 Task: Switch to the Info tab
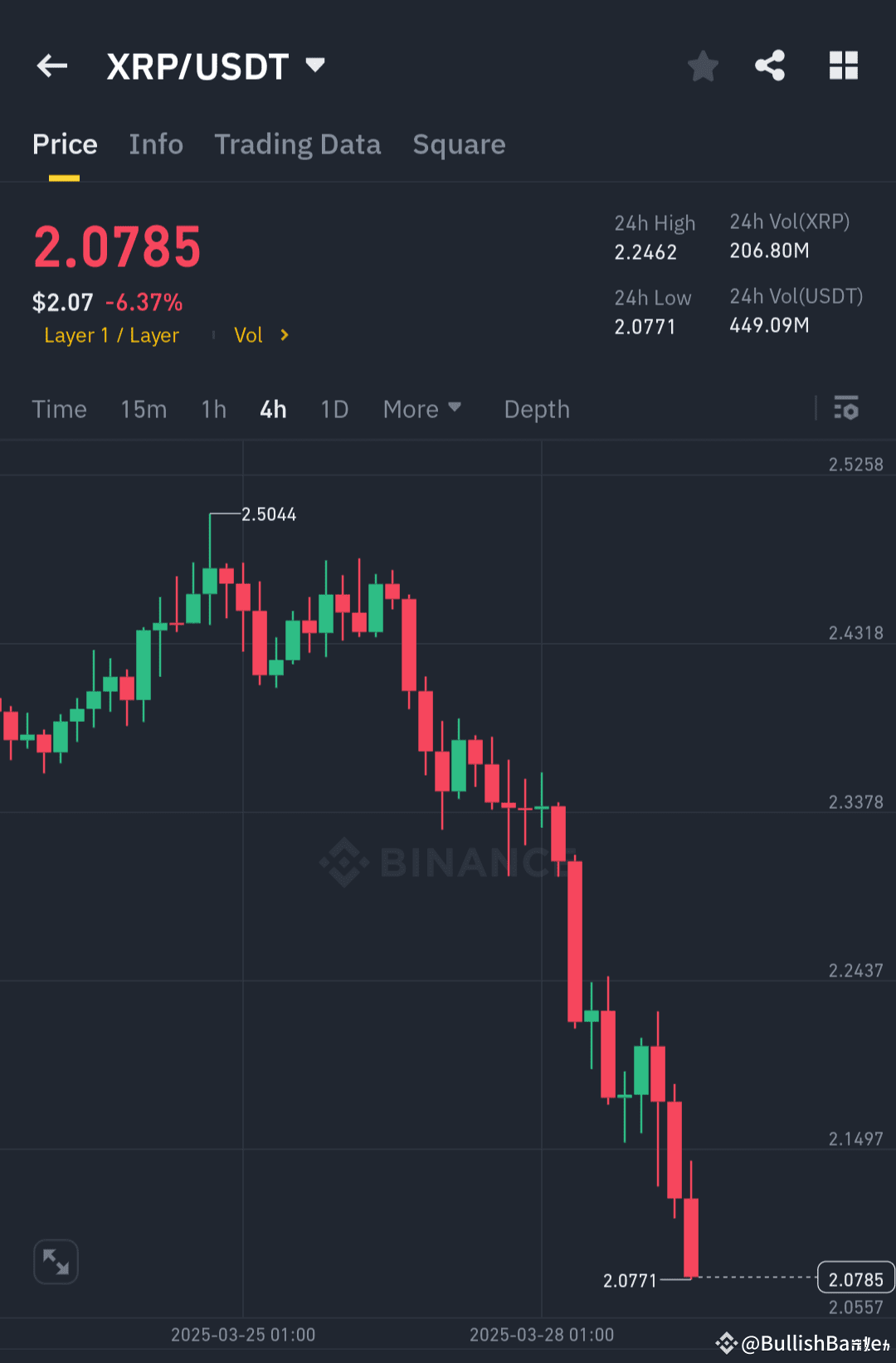click(x=156, y=144)
